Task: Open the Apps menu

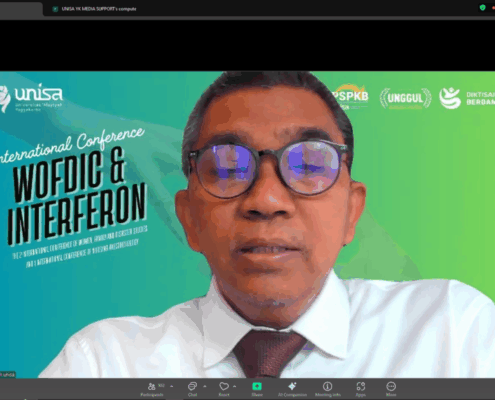Action: point(361,389)
